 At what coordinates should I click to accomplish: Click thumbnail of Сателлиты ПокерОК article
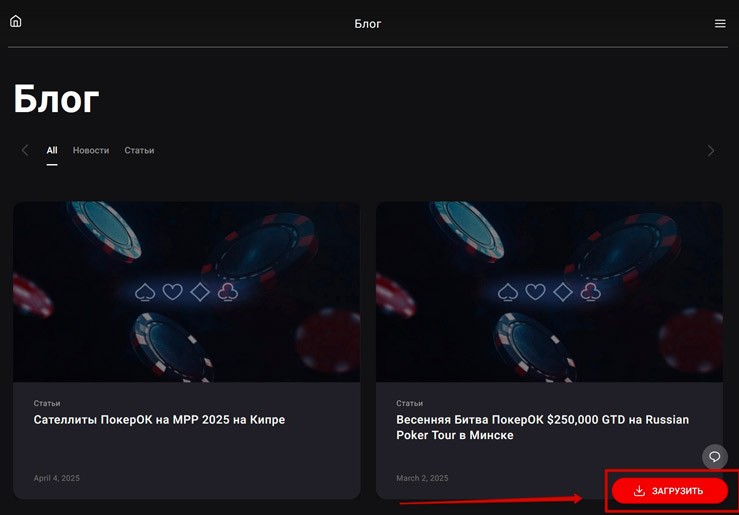[187, 292]
